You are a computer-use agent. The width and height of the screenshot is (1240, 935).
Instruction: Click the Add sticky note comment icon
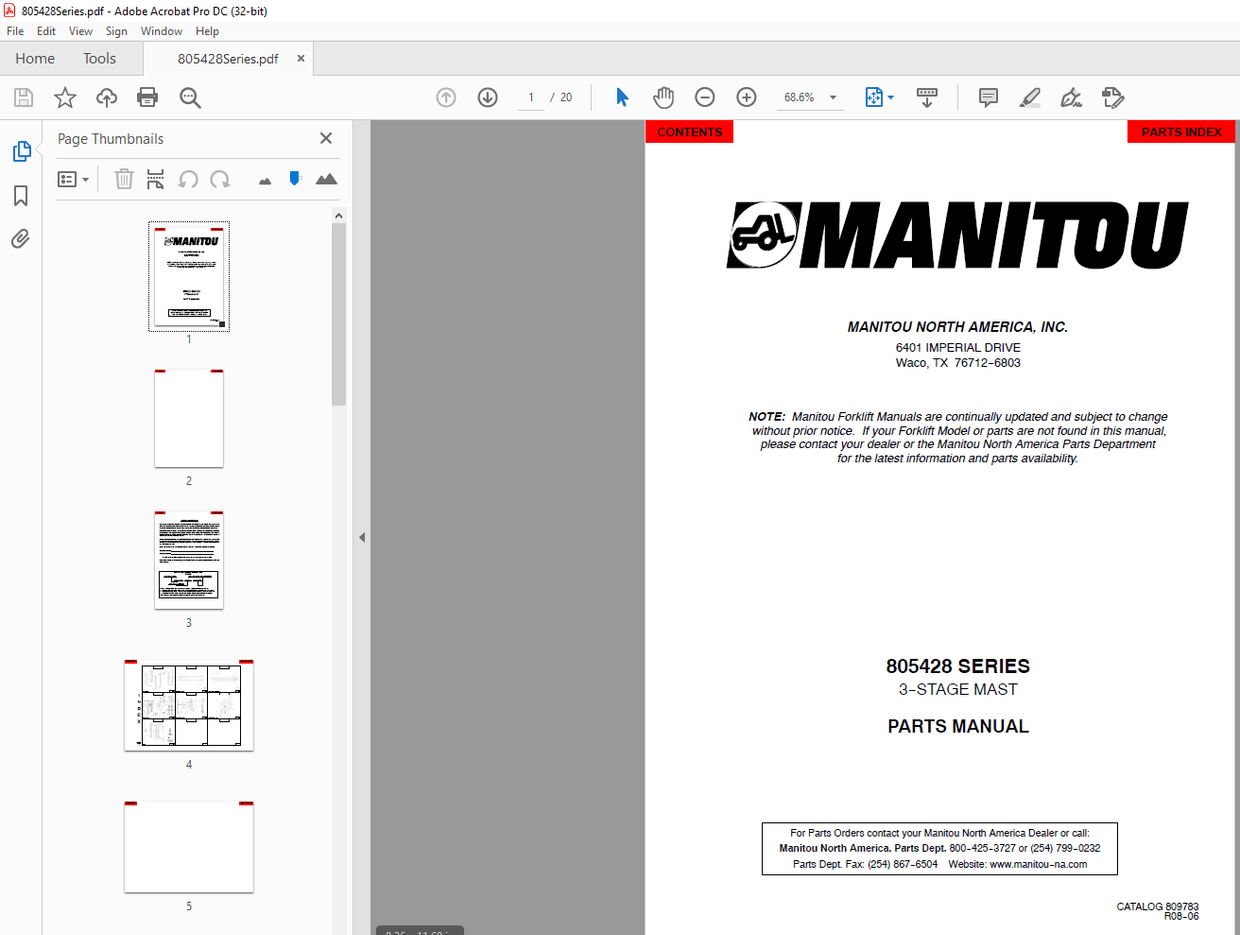[988, 97]
